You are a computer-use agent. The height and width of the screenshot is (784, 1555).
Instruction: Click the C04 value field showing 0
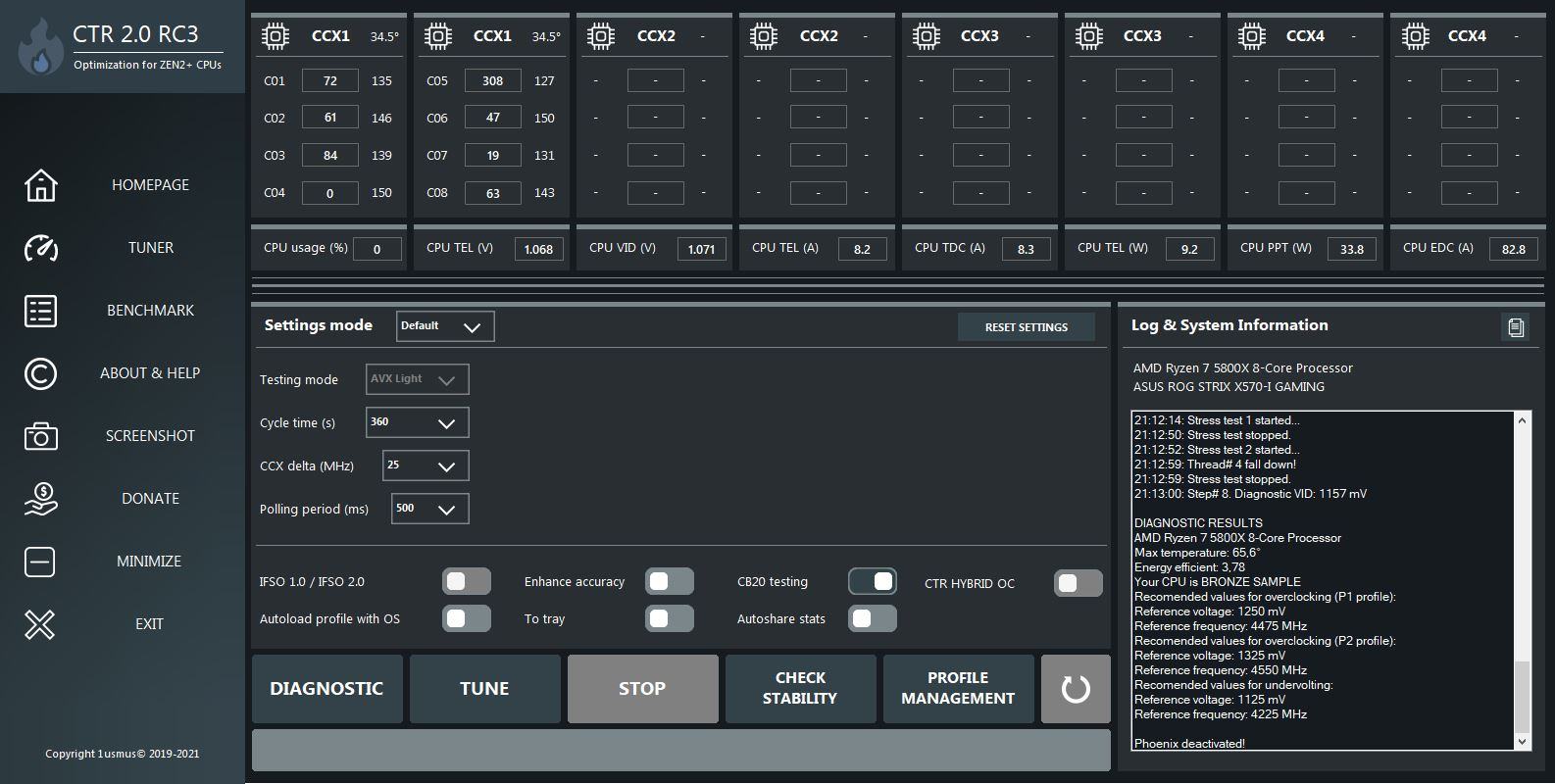329,192
